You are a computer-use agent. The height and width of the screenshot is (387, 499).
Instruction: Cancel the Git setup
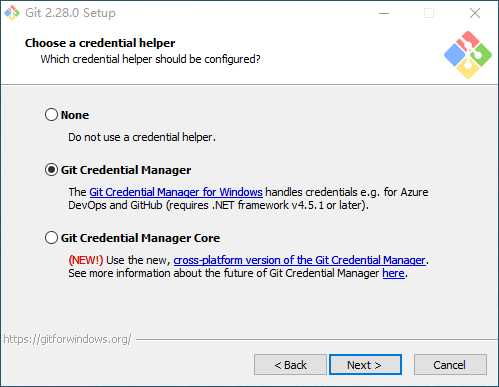(450, 365)
